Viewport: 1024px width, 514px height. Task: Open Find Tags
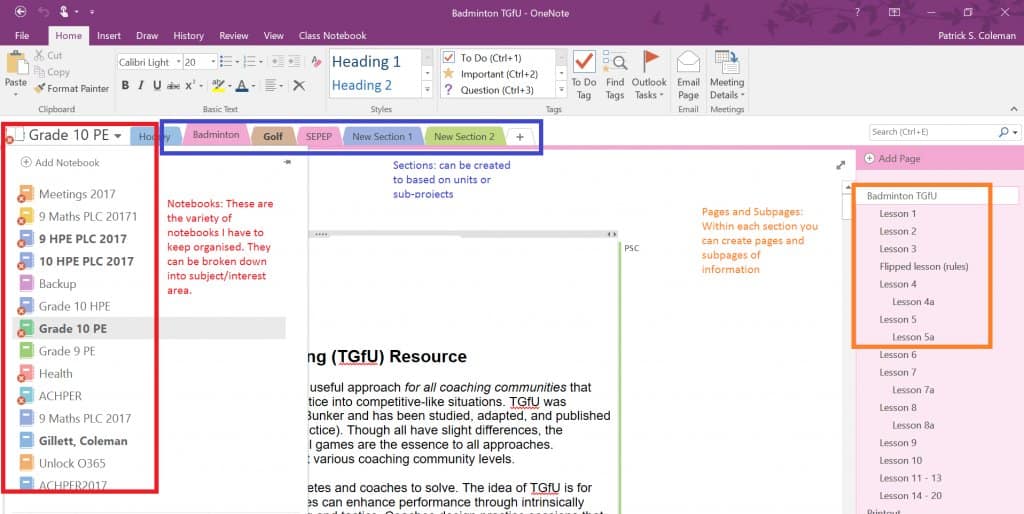coord(615,75)
